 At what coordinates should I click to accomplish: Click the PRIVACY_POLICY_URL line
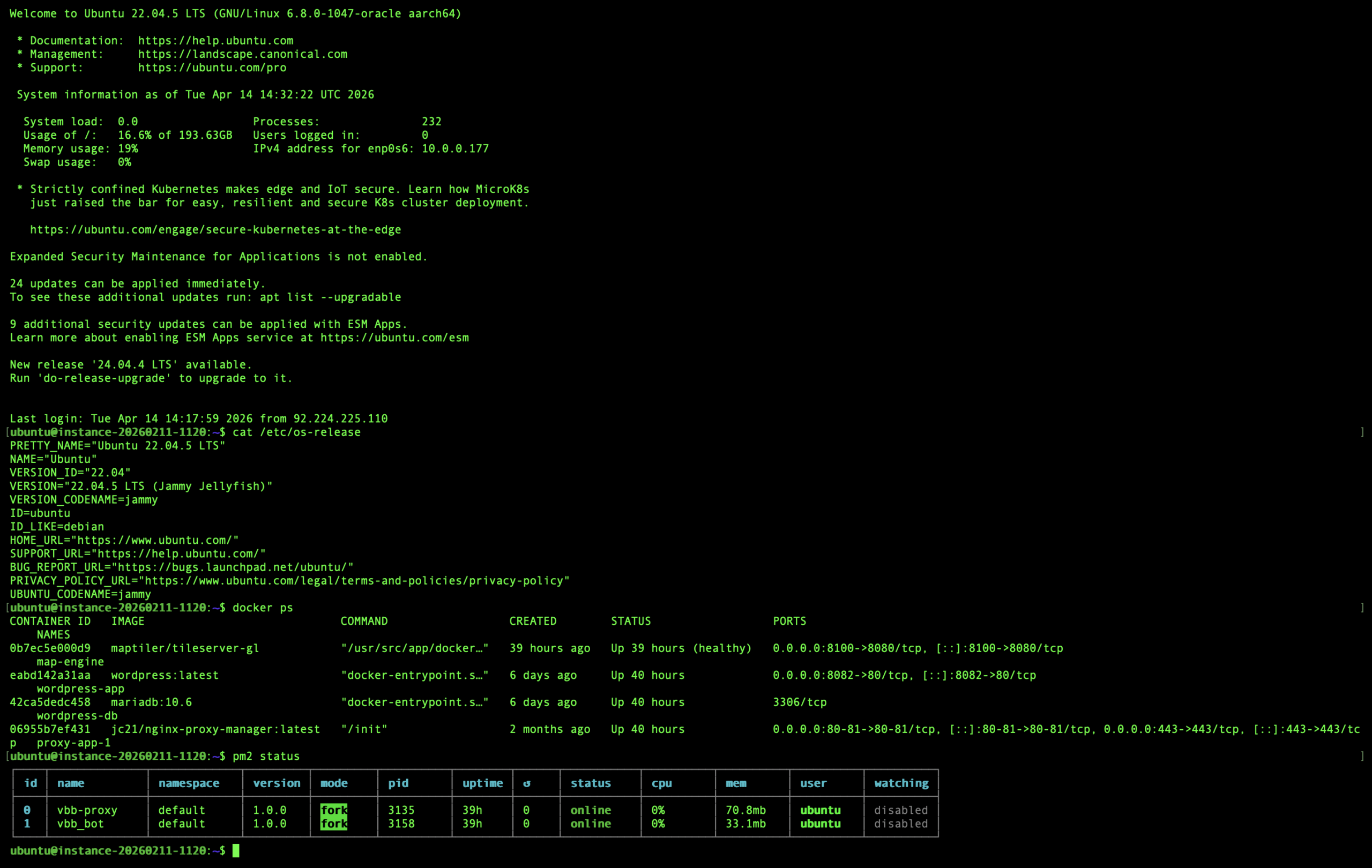pyautogui.click(x=289, y=580)
